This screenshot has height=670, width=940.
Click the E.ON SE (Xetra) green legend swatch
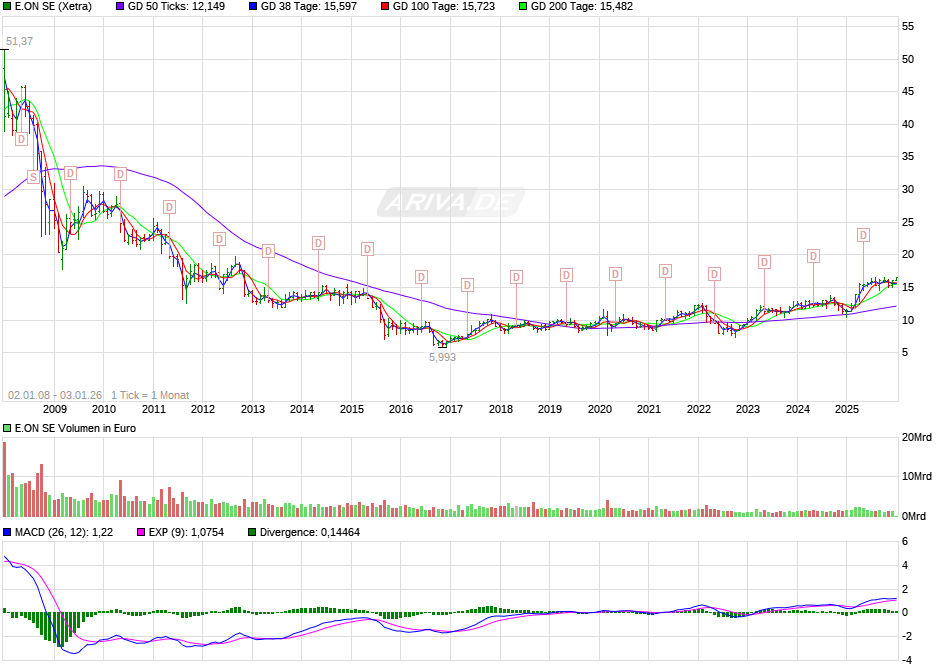pyautogui.click(x=7, y=7)
